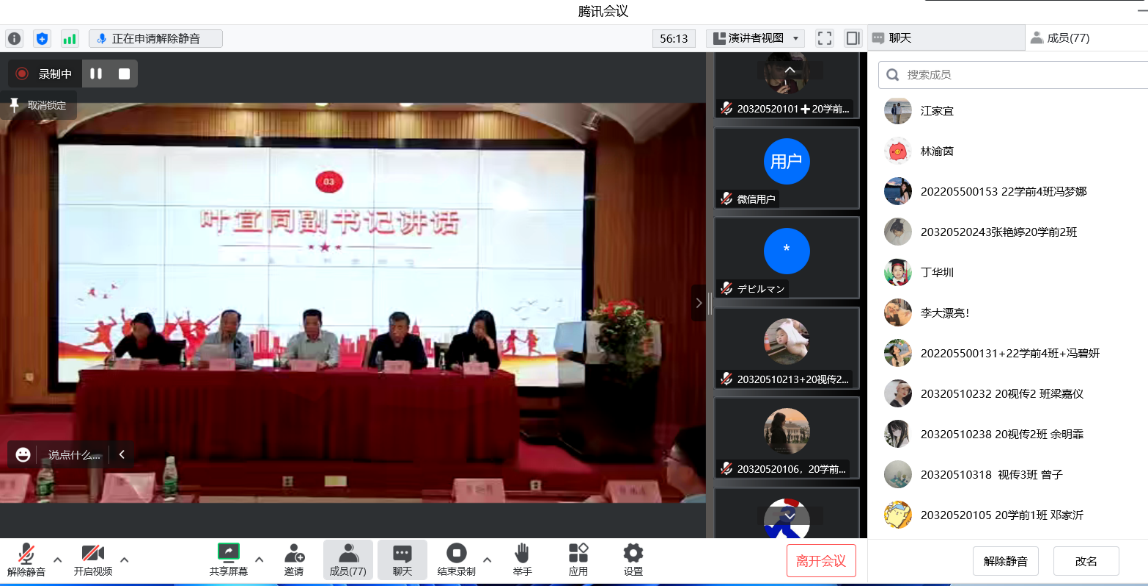
Task: Click the search members (搜索成员) field
Action: coord(1010,74)
